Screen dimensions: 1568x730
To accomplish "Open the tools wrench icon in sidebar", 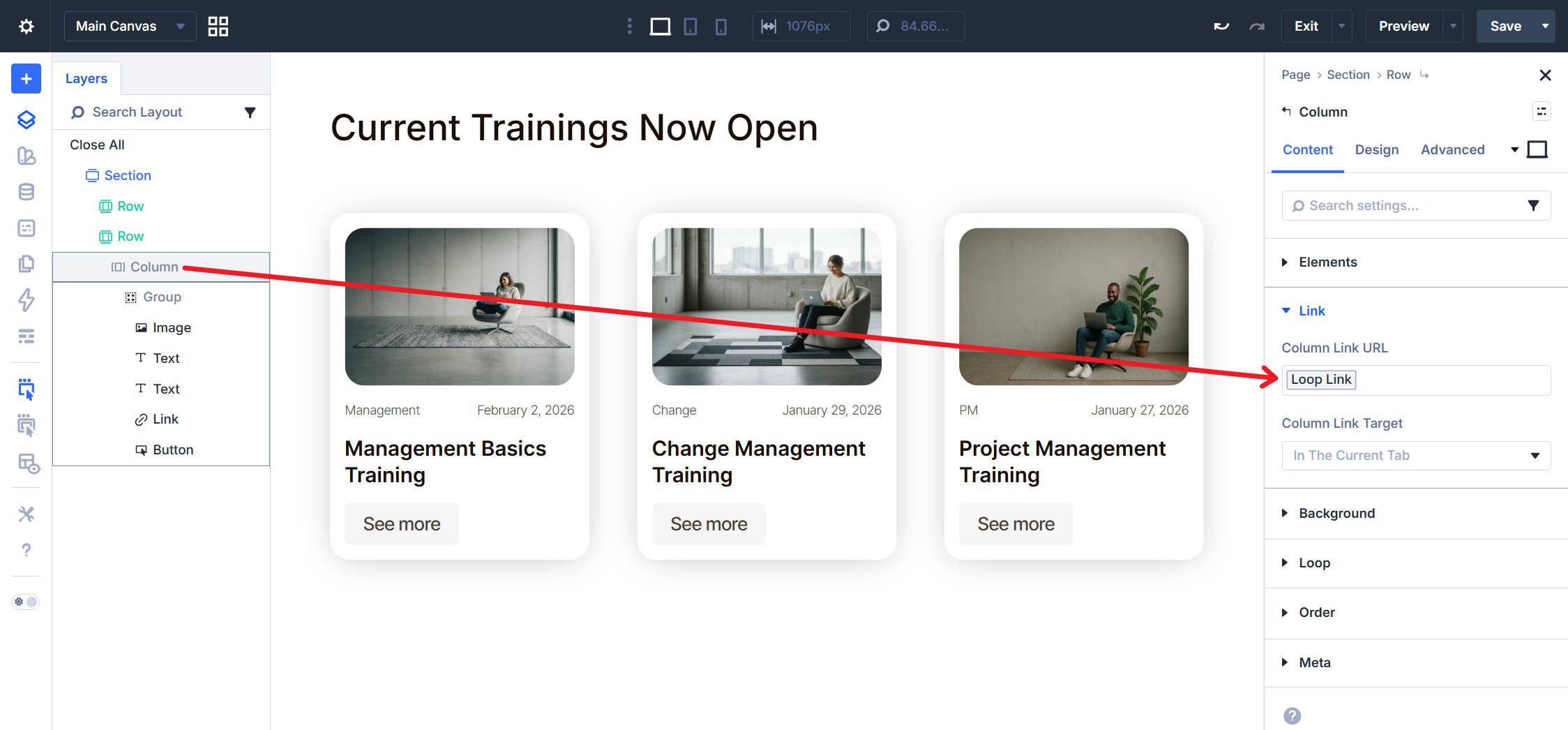I will pos(25,514).
